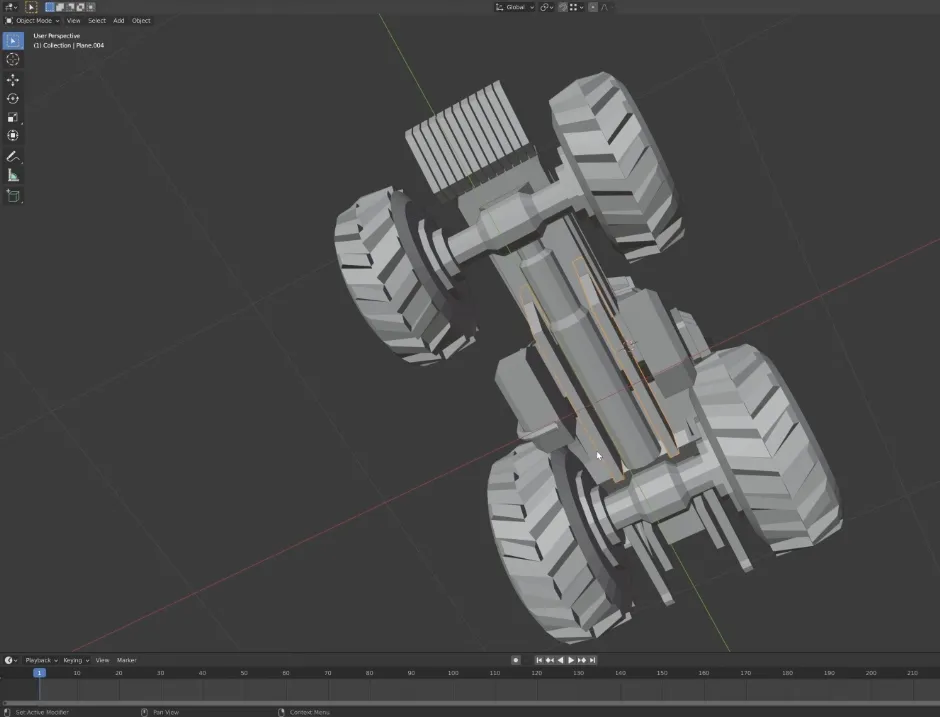The image size is (940, 717).
Task: Select the Transform tool
Action: [13, 135]
